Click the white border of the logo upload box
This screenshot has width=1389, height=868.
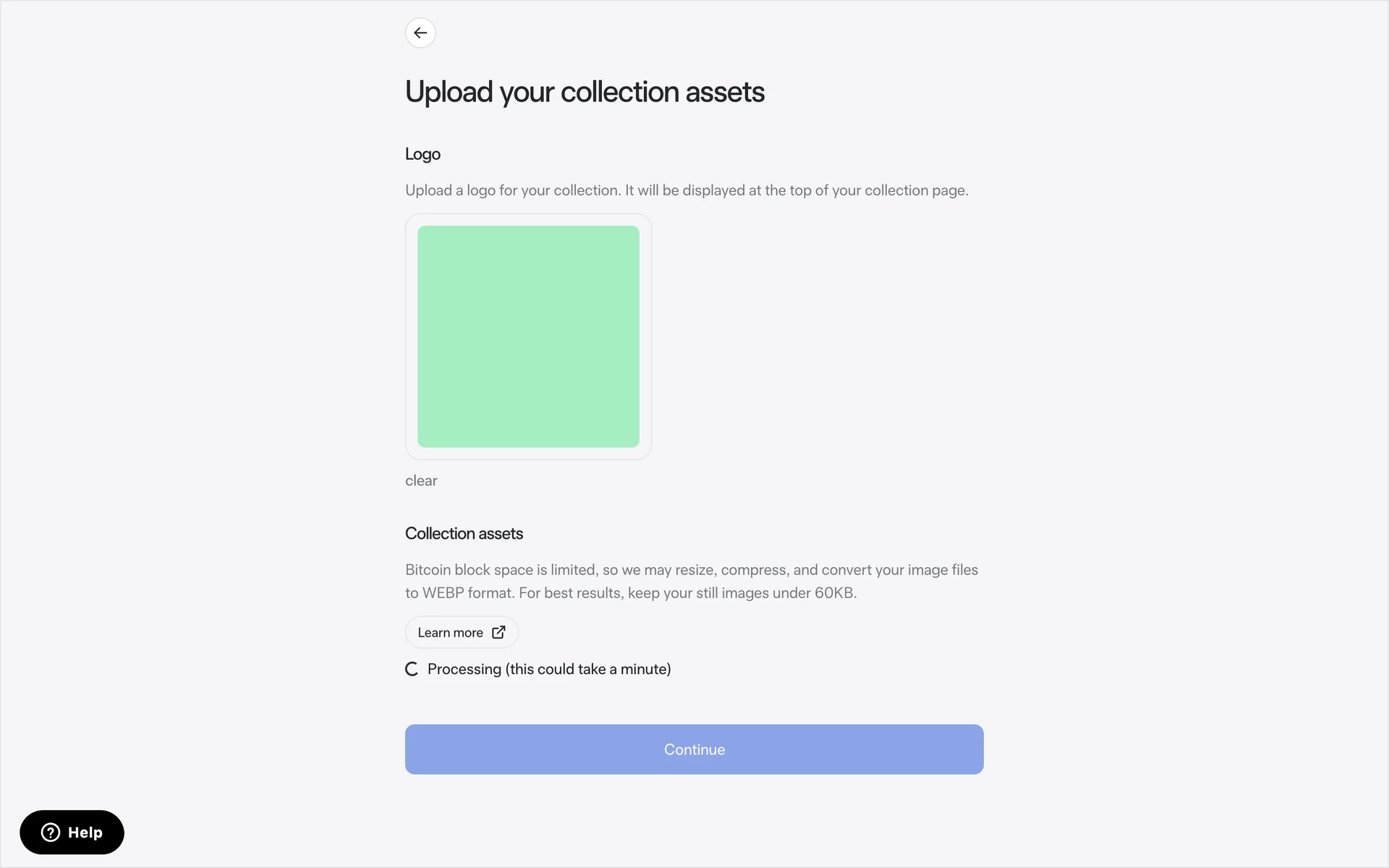point(411,336)
